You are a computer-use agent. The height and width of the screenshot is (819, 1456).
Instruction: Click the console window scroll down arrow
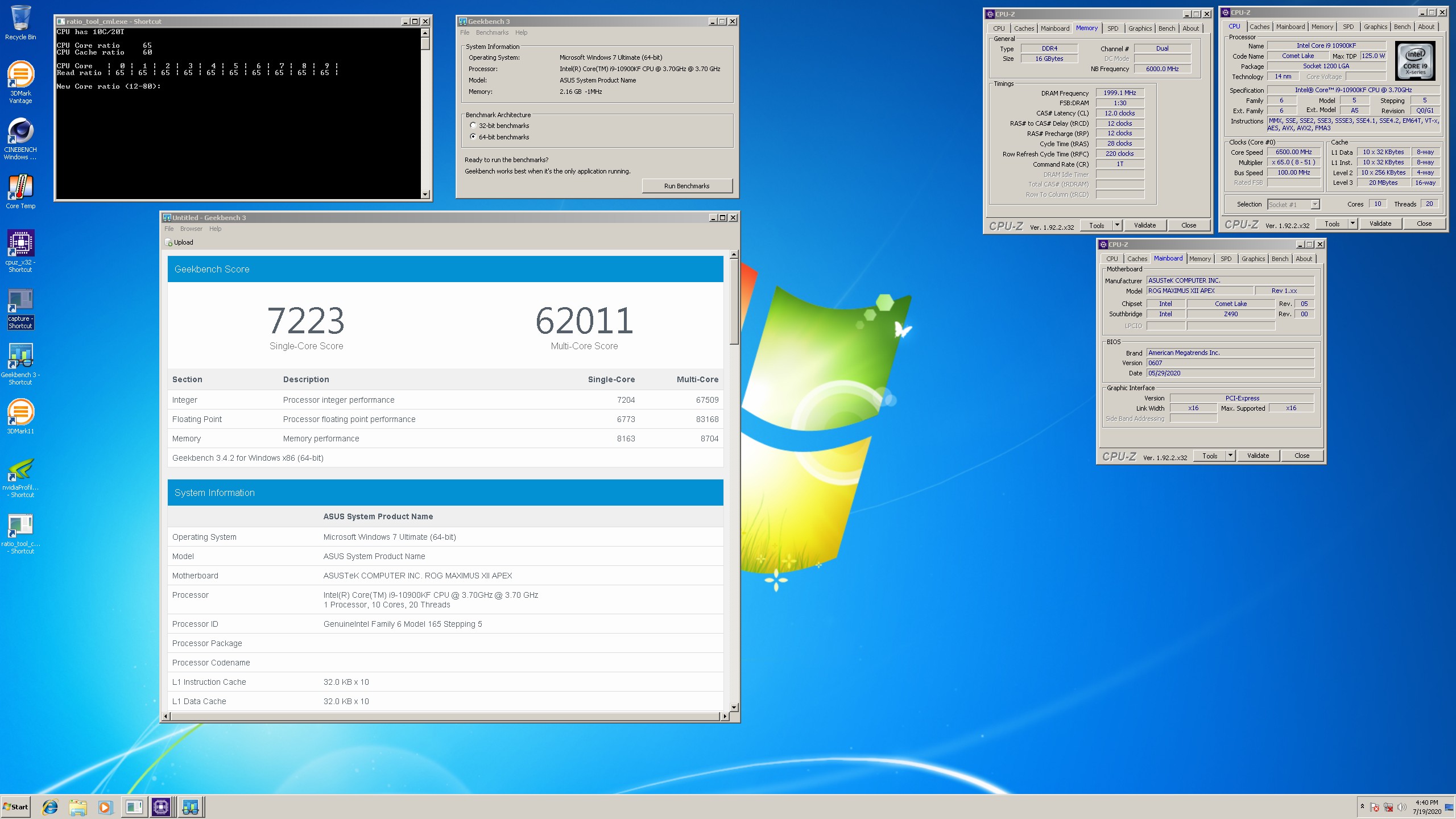425,195
